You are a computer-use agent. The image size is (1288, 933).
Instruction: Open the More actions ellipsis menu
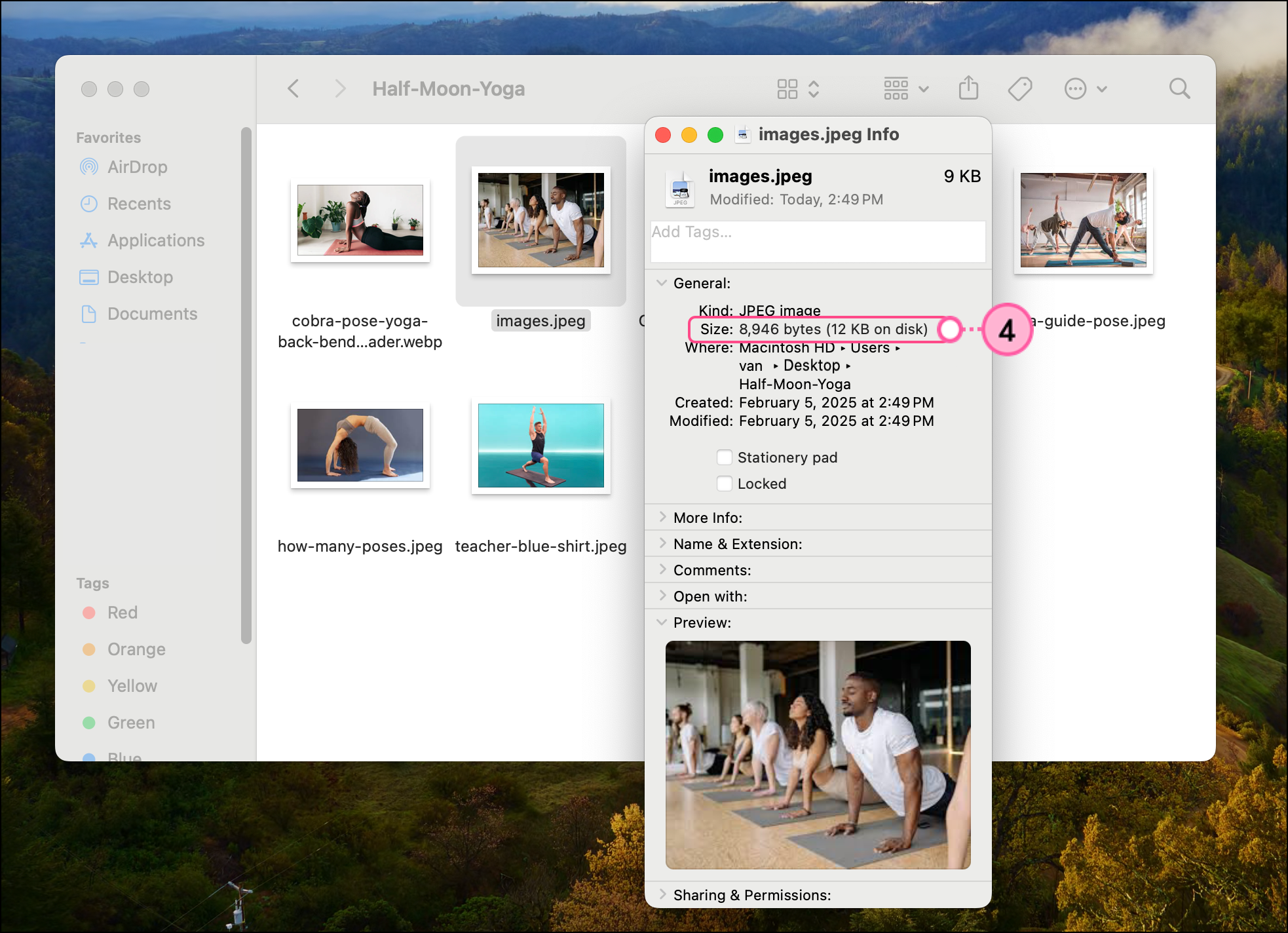click(1086, 88)
